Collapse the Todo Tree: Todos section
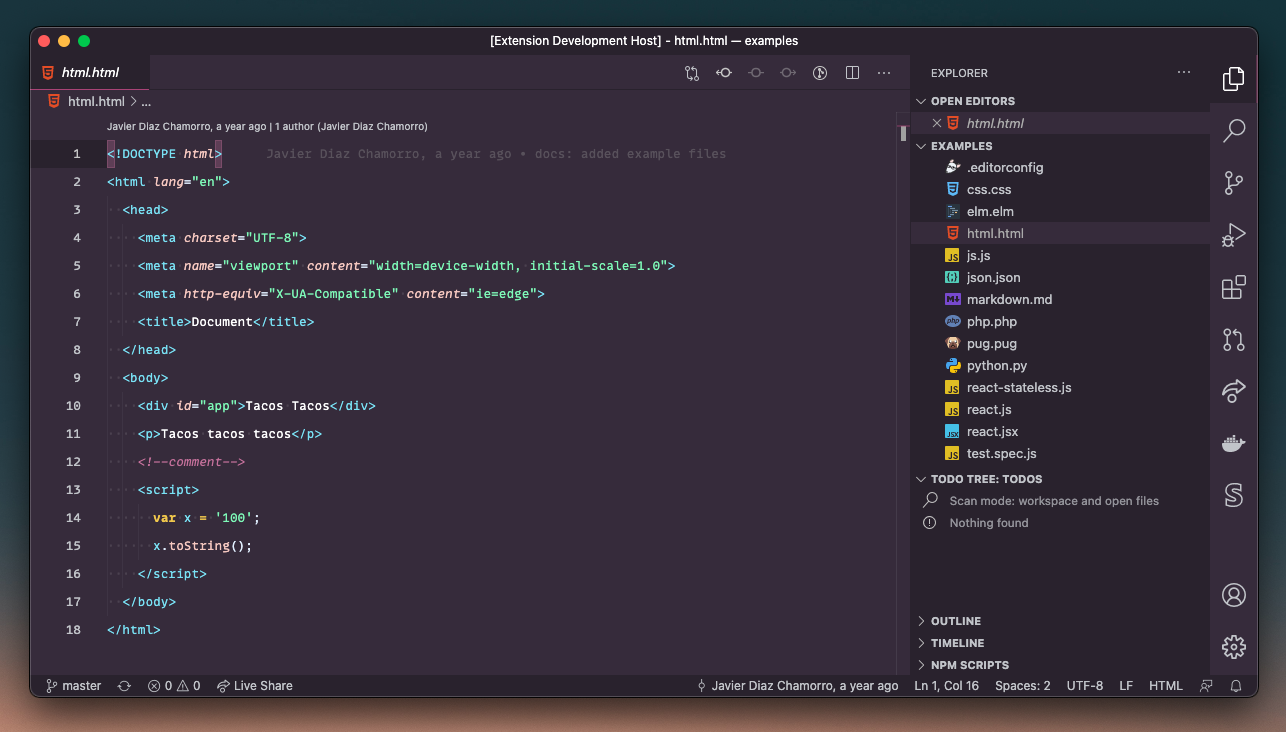The height and width of the screenshot is (732, 1286). [x=922, y=479]
